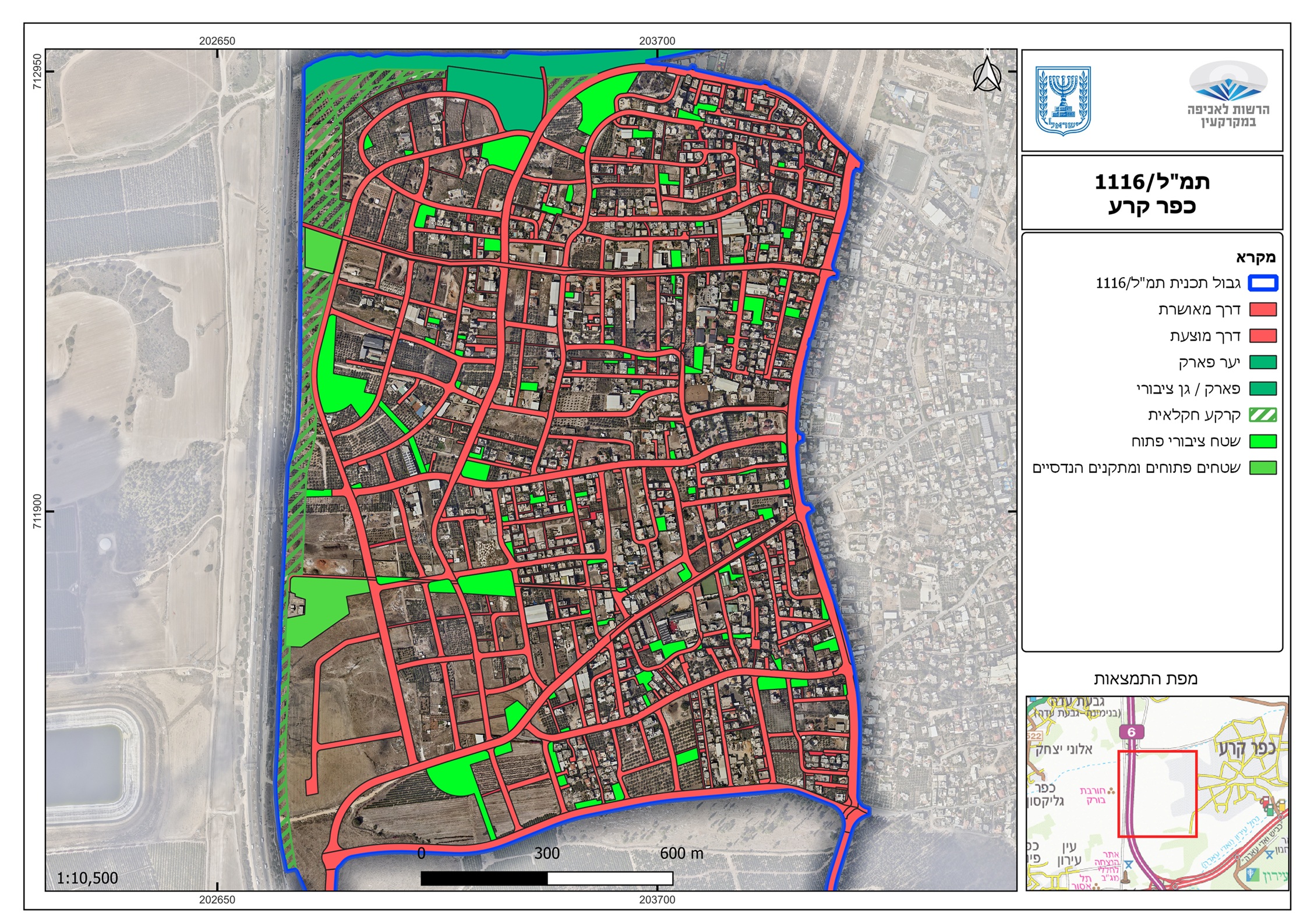Image resolution: width=1307 pixels, height=924 pixels.
Task: Click the 1:10,500 scale text
Action: tap(87, 878)
